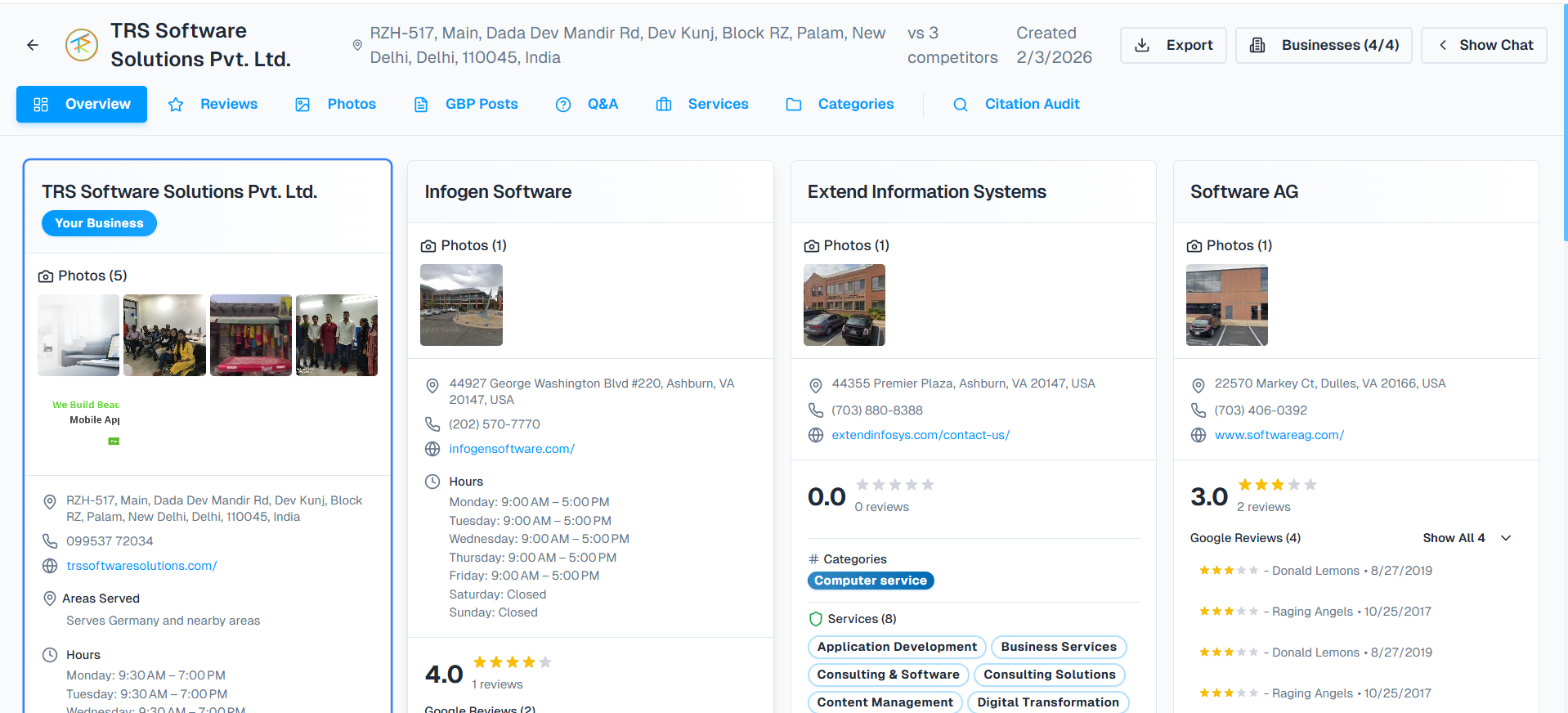Click the TRS Software Solutions logo icon
1568x713 pixels.
(82, 45)
